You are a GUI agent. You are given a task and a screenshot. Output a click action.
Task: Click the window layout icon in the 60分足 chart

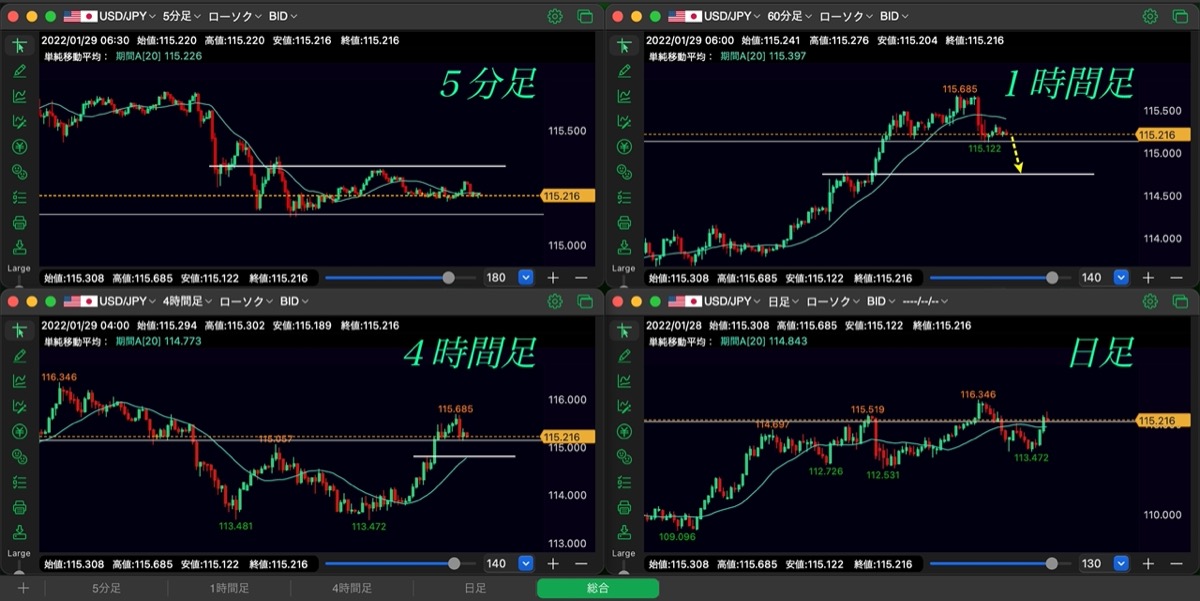coord(1180,16)
